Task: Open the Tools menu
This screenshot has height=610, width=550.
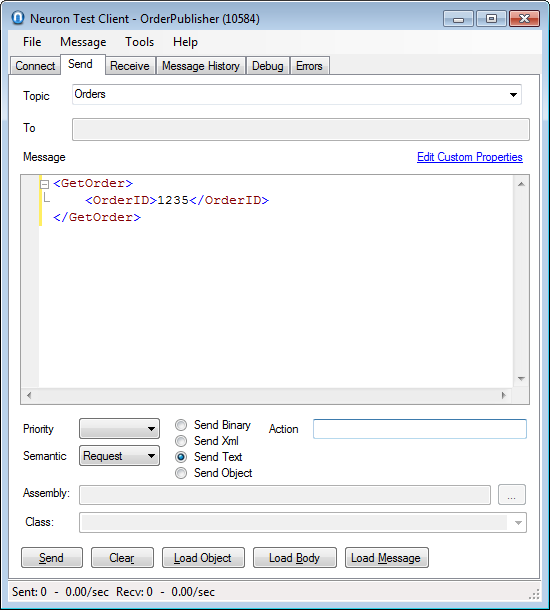Action: 140,42
